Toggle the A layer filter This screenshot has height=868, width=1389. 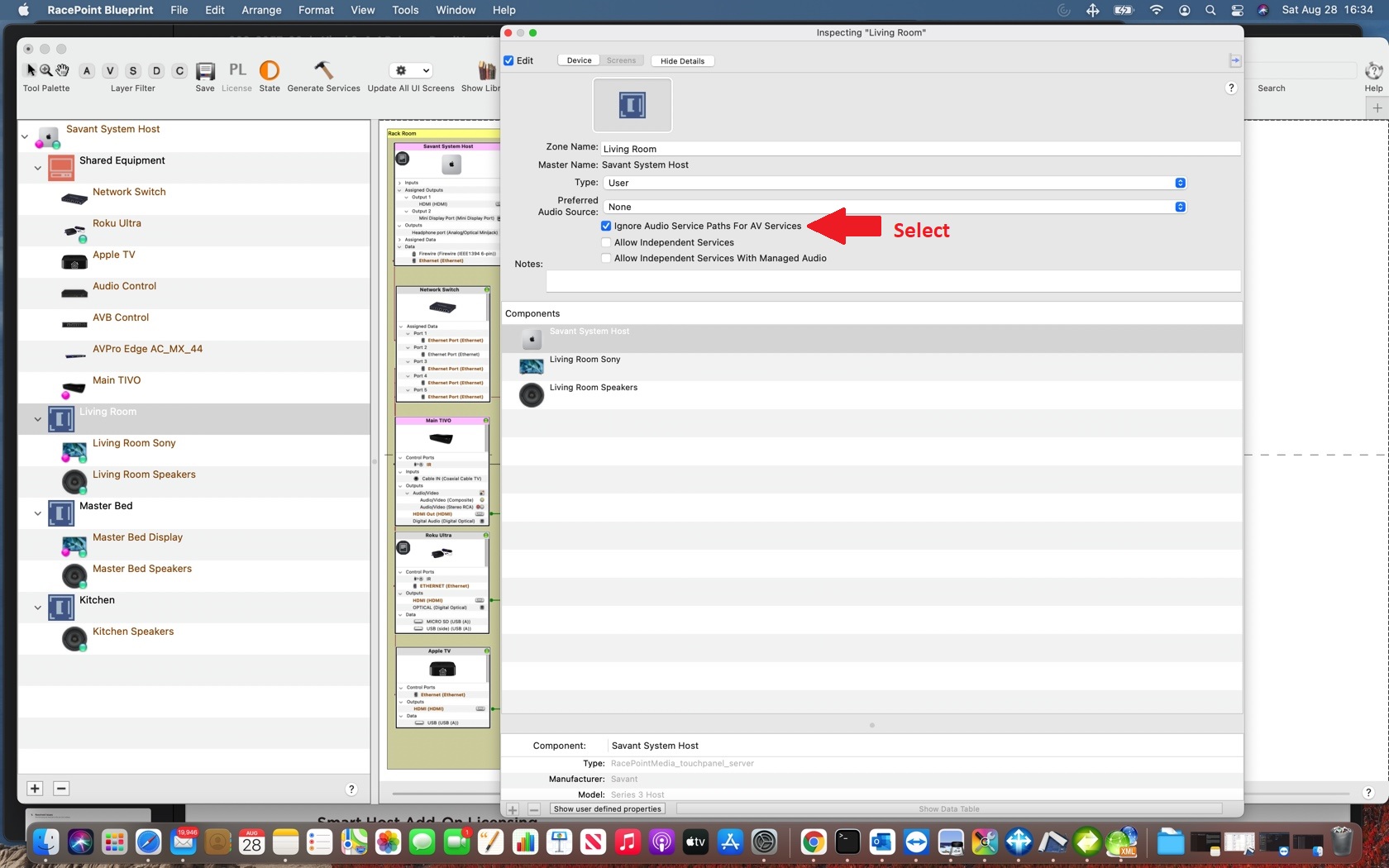pyautogui.click(x=87, y=71)
